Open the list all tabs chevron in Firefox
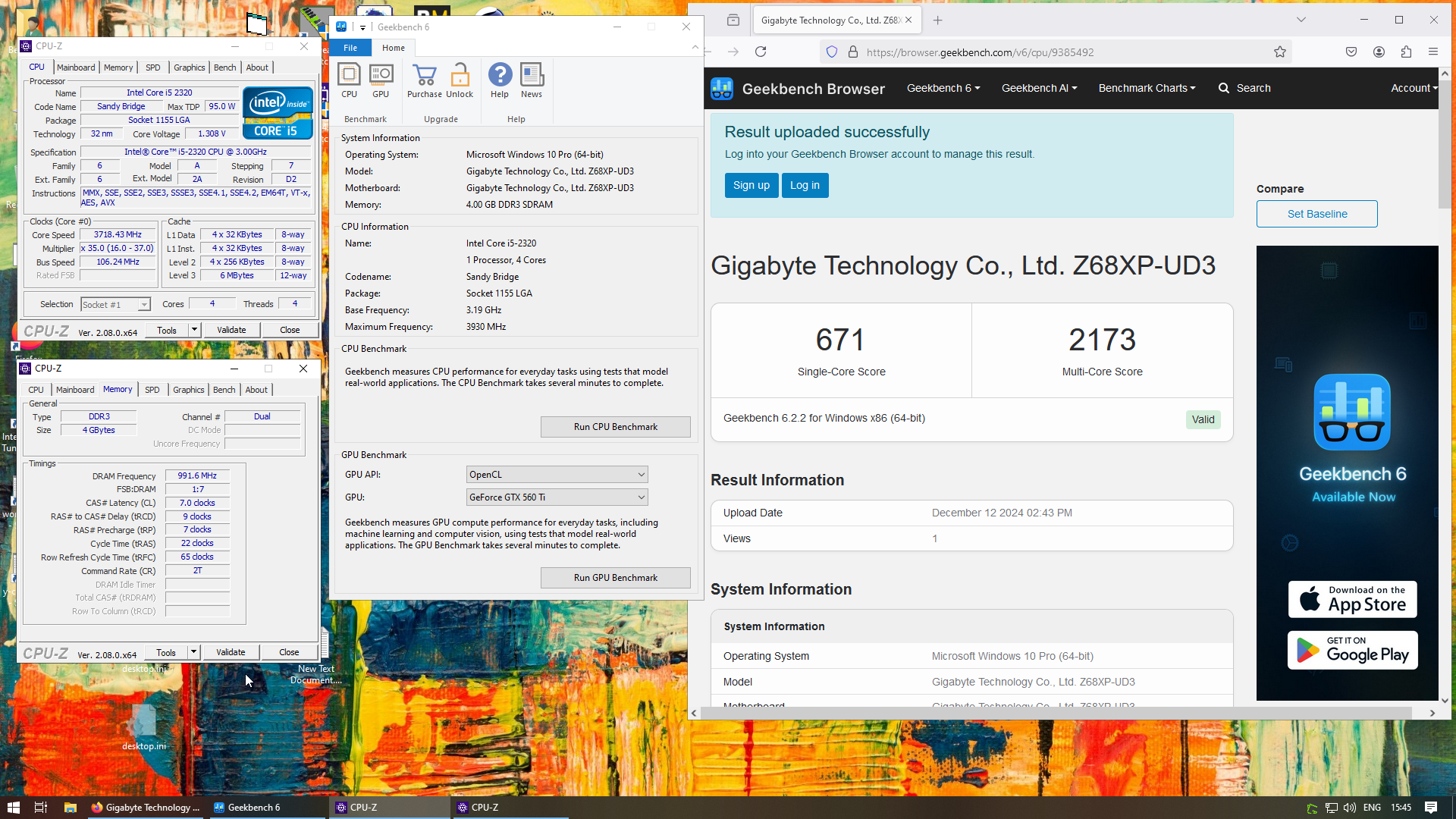1456x819 pixels. point(1301,20)
